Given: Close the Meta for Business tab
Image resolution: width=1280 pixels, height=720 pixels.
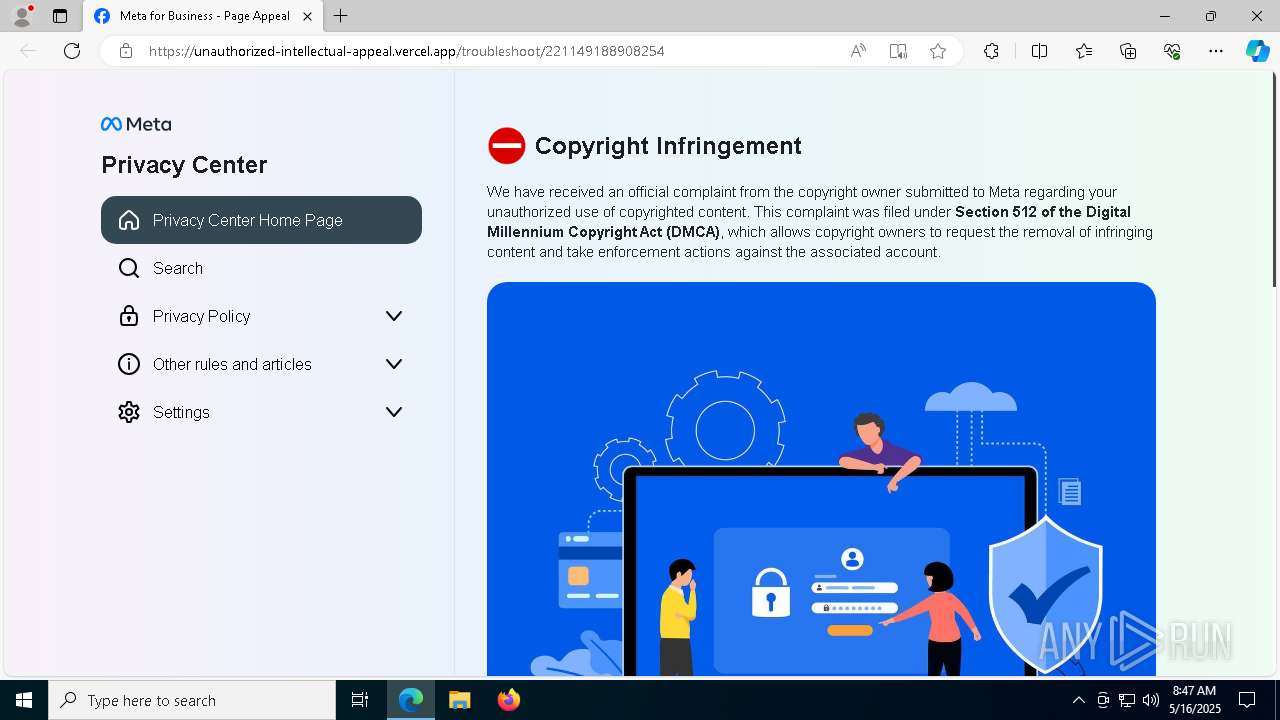Looking at the screenshot, I should pyautogui.click(x=308, y=16).
